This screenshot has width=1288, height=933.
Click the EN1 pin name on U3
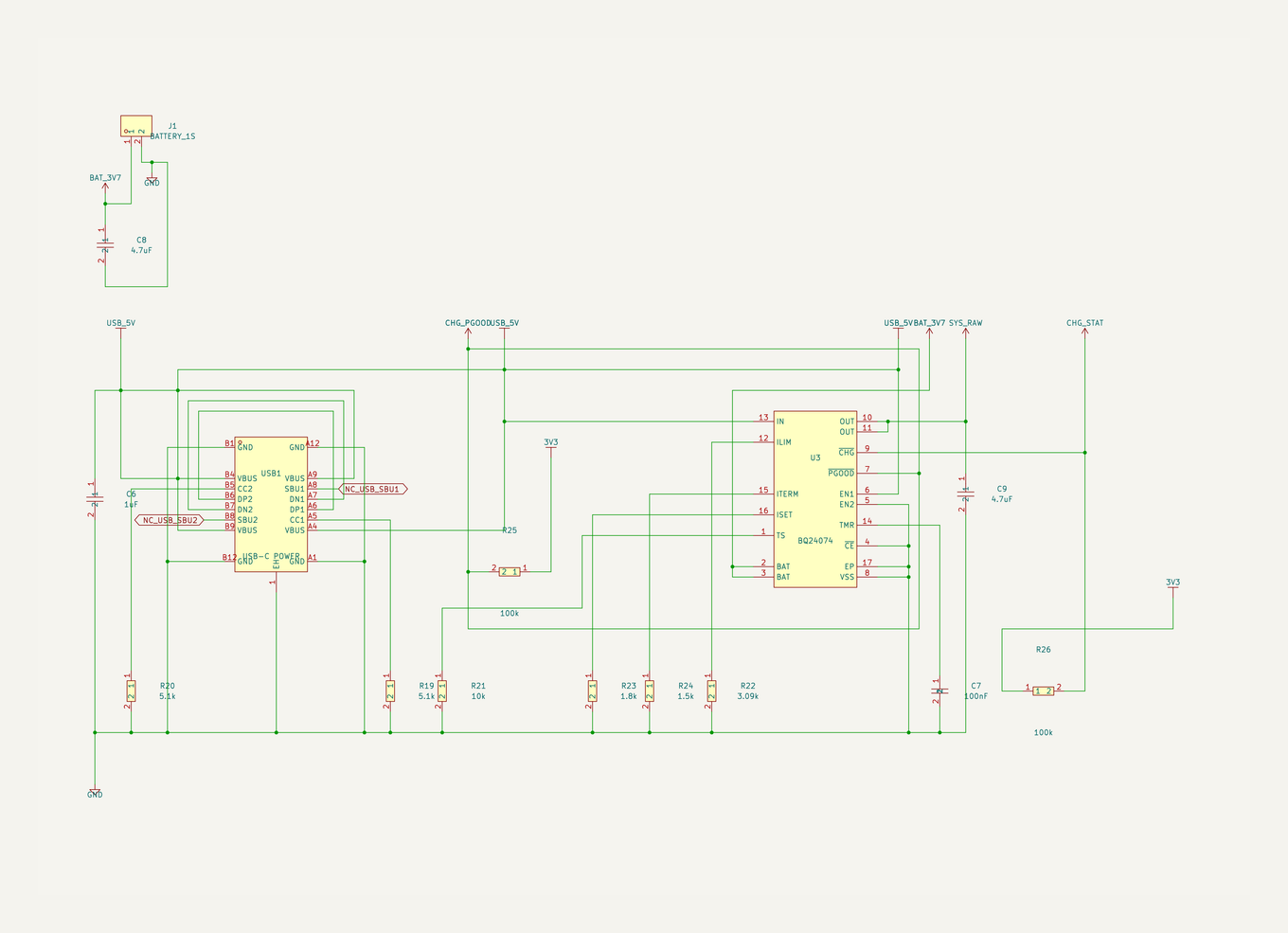tap(847, 494)
